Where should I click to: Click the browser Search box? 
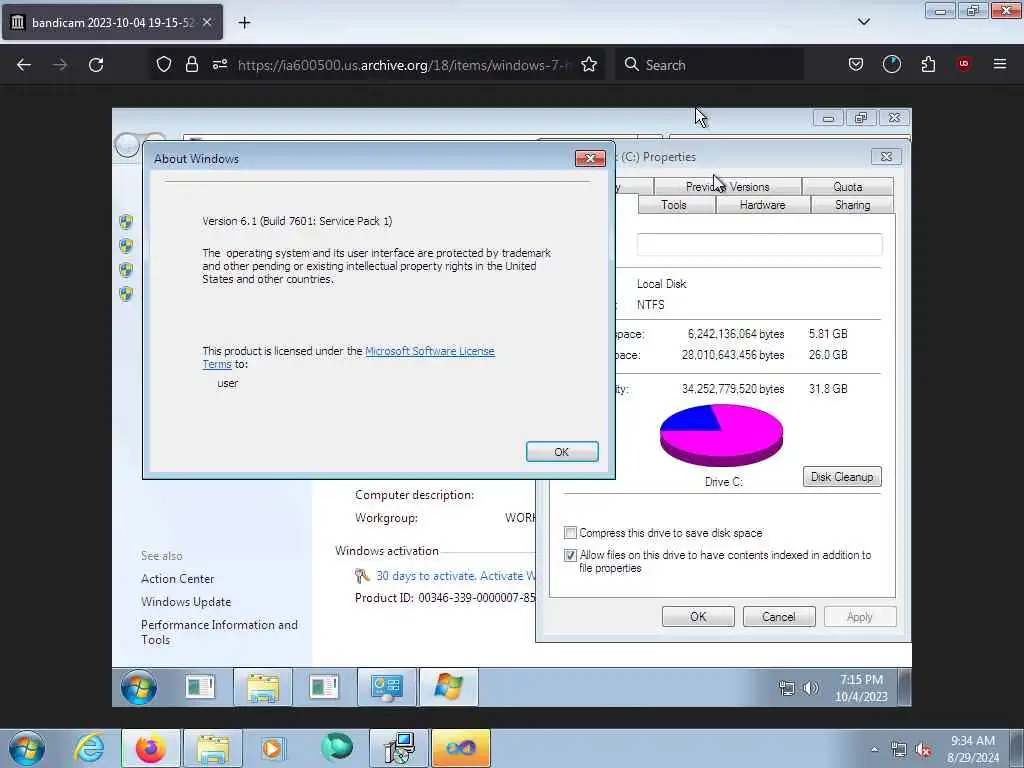tap(709, 64)
